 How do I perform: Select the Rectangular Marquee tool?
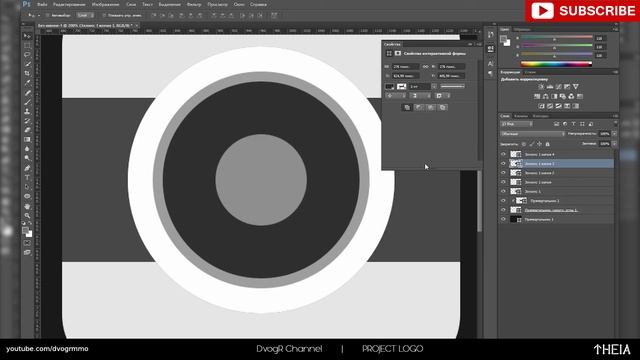pyautogui.click(x=27, y=45)
